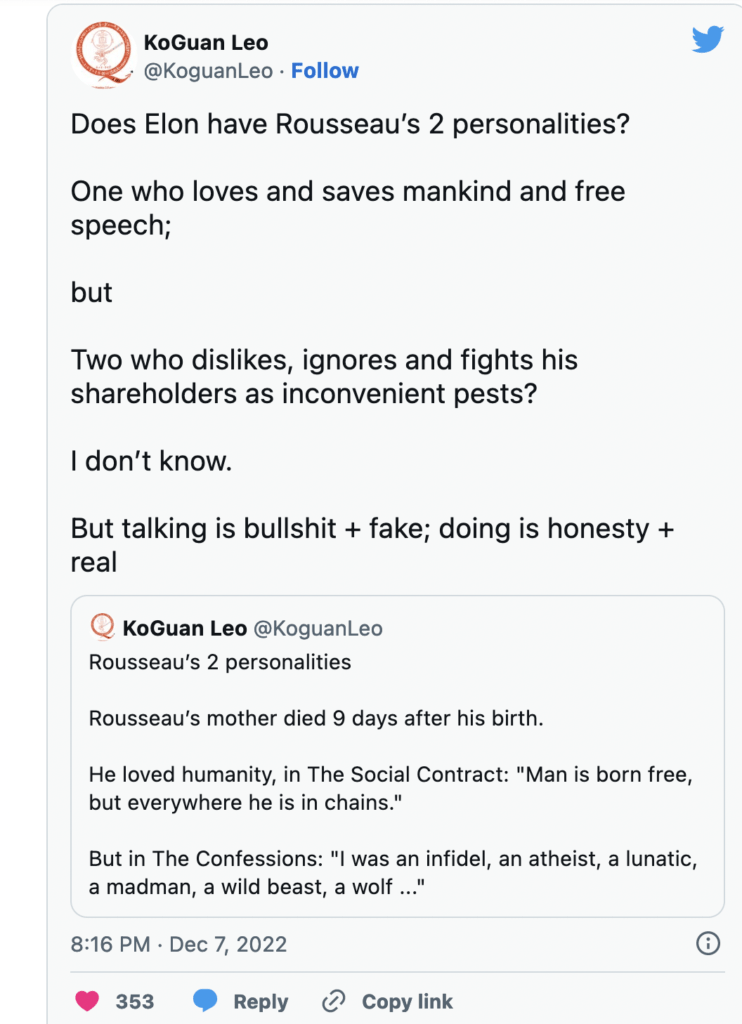Click the Copy link text

click(407, 1001)
